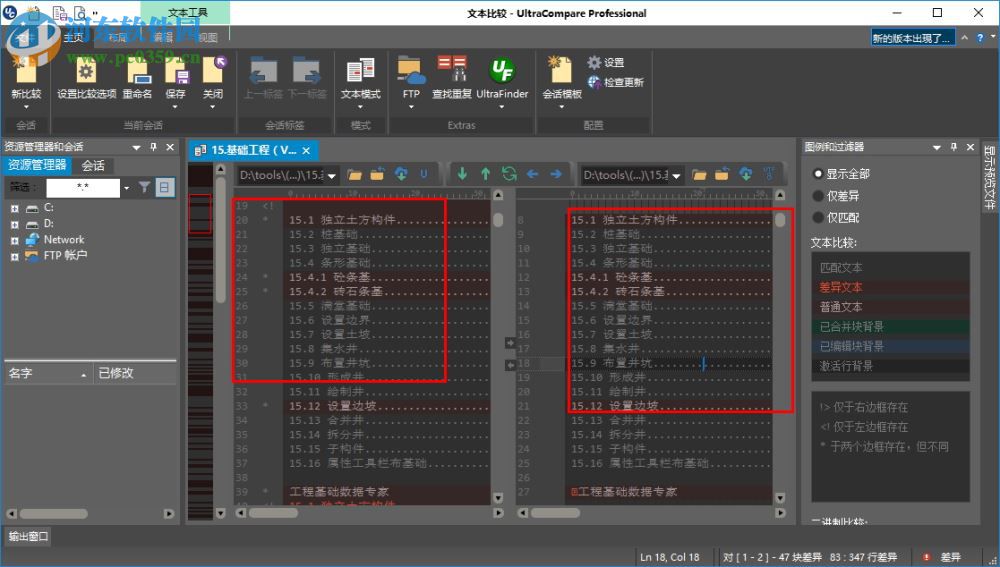Image resolution: width=1000 pixels, height=567 pixels.
Task: Click the middle merge-left arrow at line 18
Action: (x=510, y=365)
